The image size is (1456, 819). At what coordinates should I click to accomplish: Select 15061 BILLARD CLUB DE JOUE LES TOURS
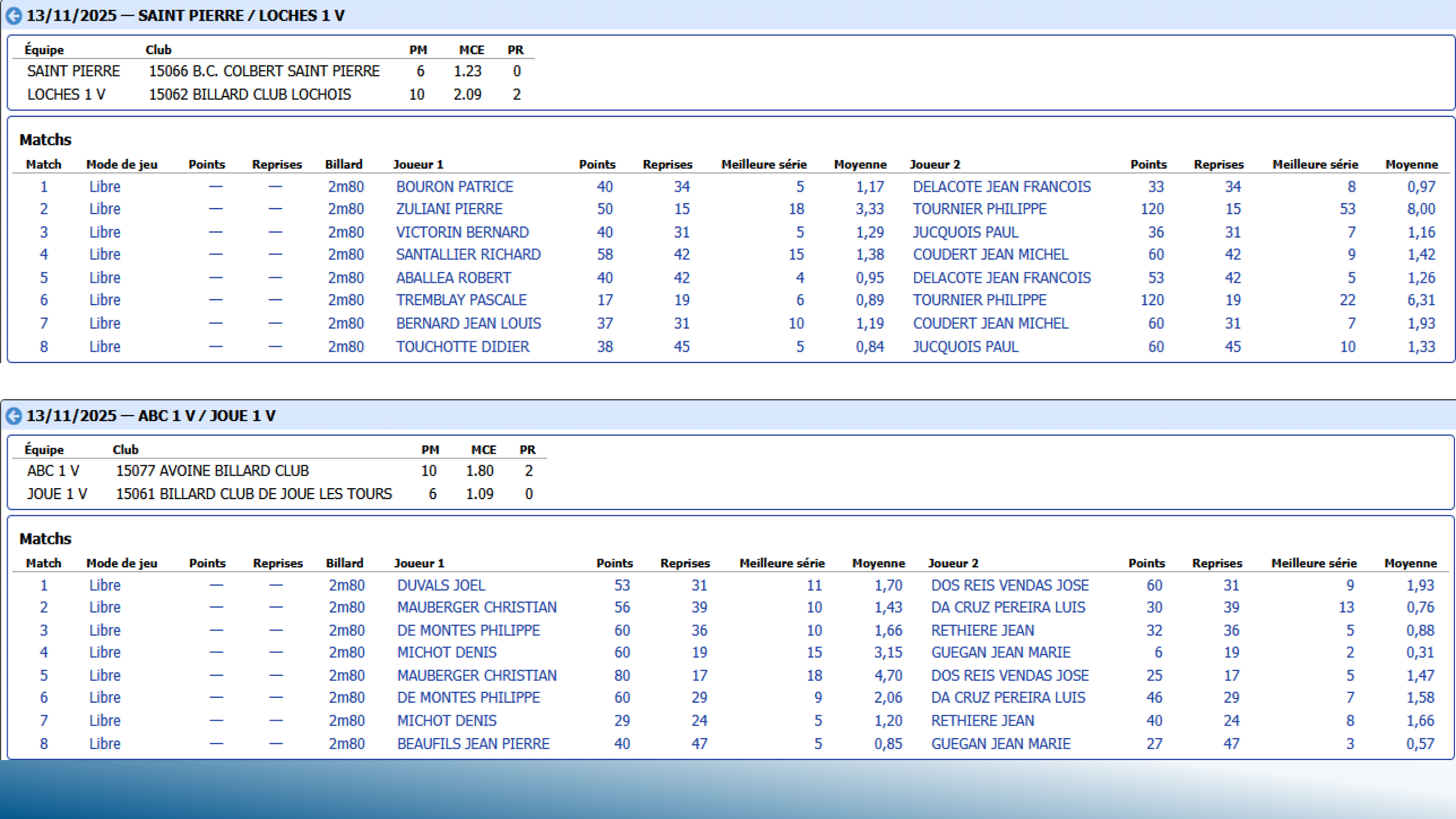pos(253,494)
